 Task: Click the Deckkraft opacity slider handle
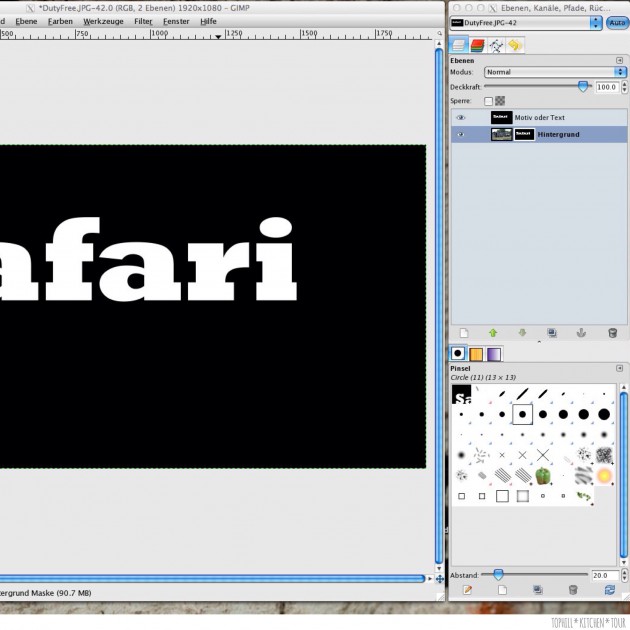pos(583,86)
